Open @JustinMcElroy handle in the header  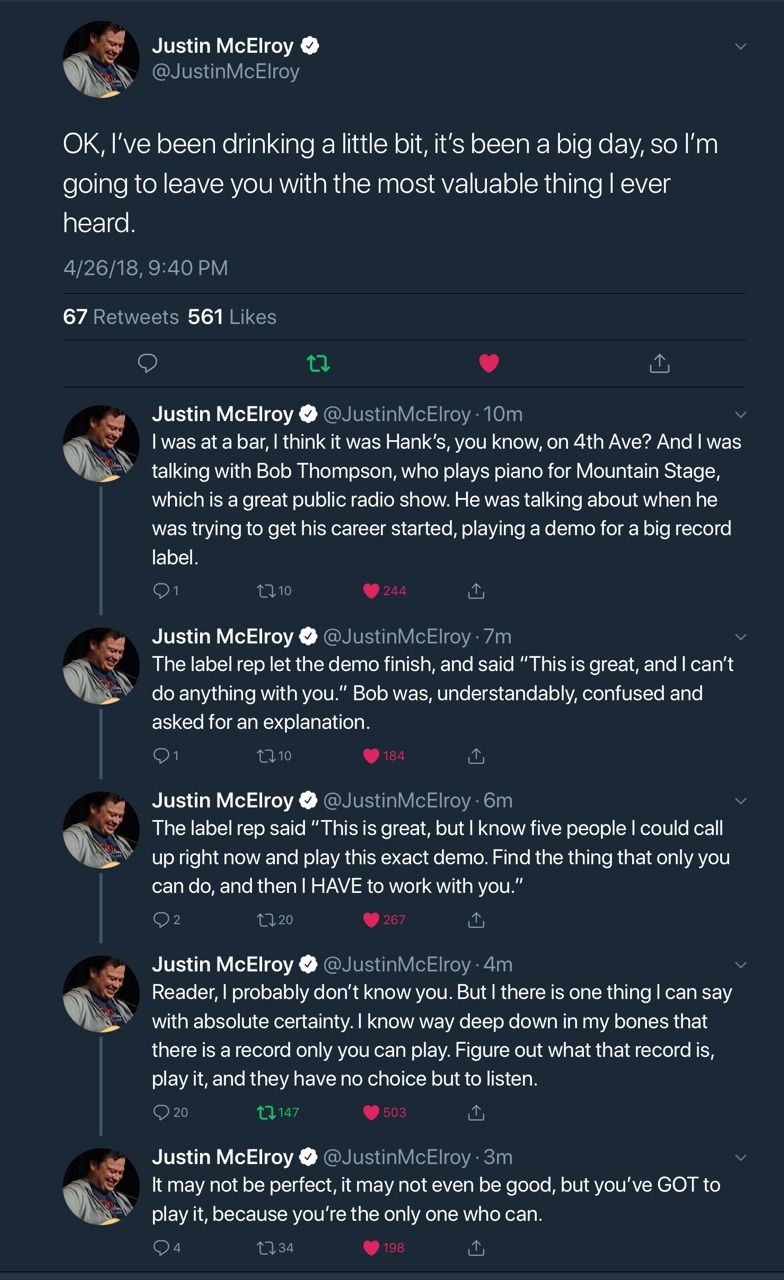225,72
